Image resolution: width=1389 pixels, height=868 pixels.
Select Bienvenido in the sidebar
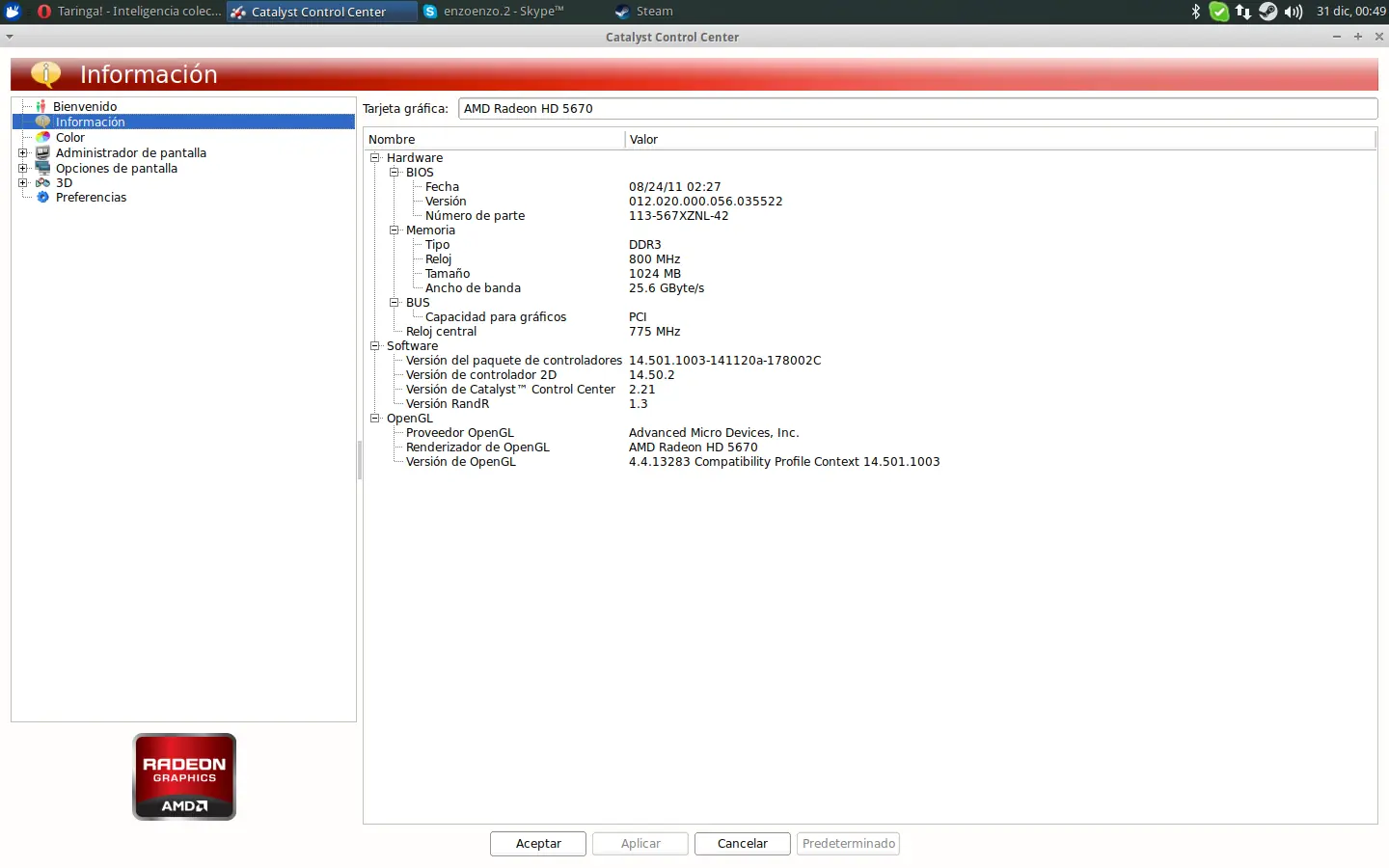tap(85, 106)
